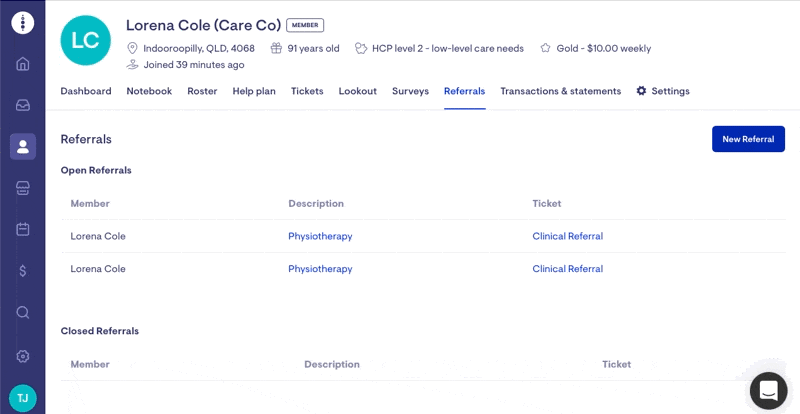Open the inbox tray icon in sidebar
Screen dimensions: 800x414
[x=22, y=105]
